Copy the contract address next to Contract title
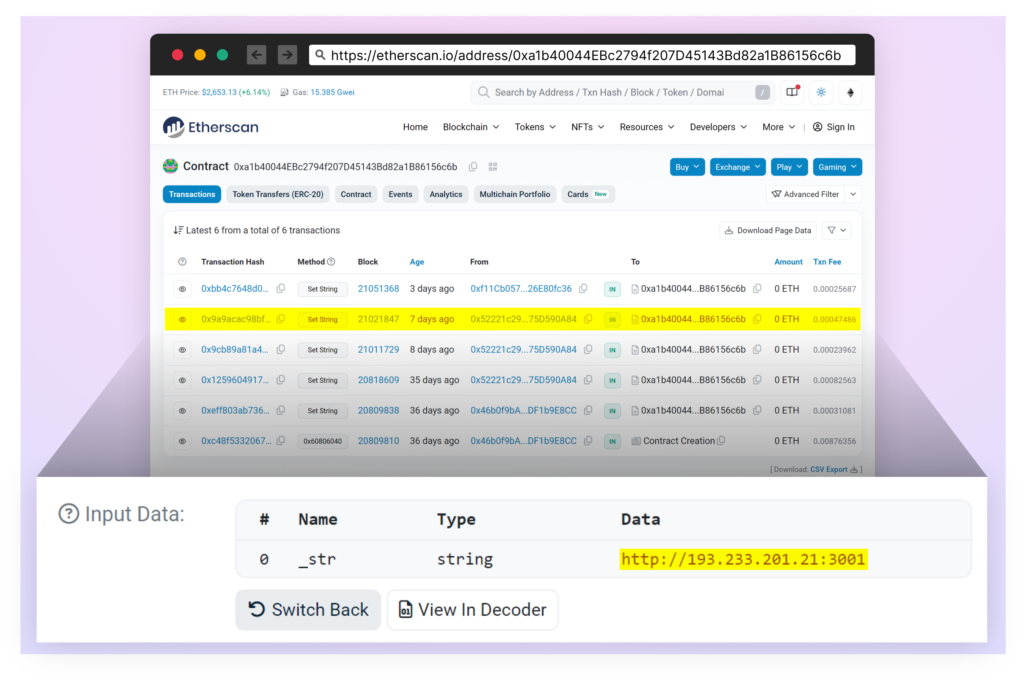1024x682 pixels. tap(473, 167)
